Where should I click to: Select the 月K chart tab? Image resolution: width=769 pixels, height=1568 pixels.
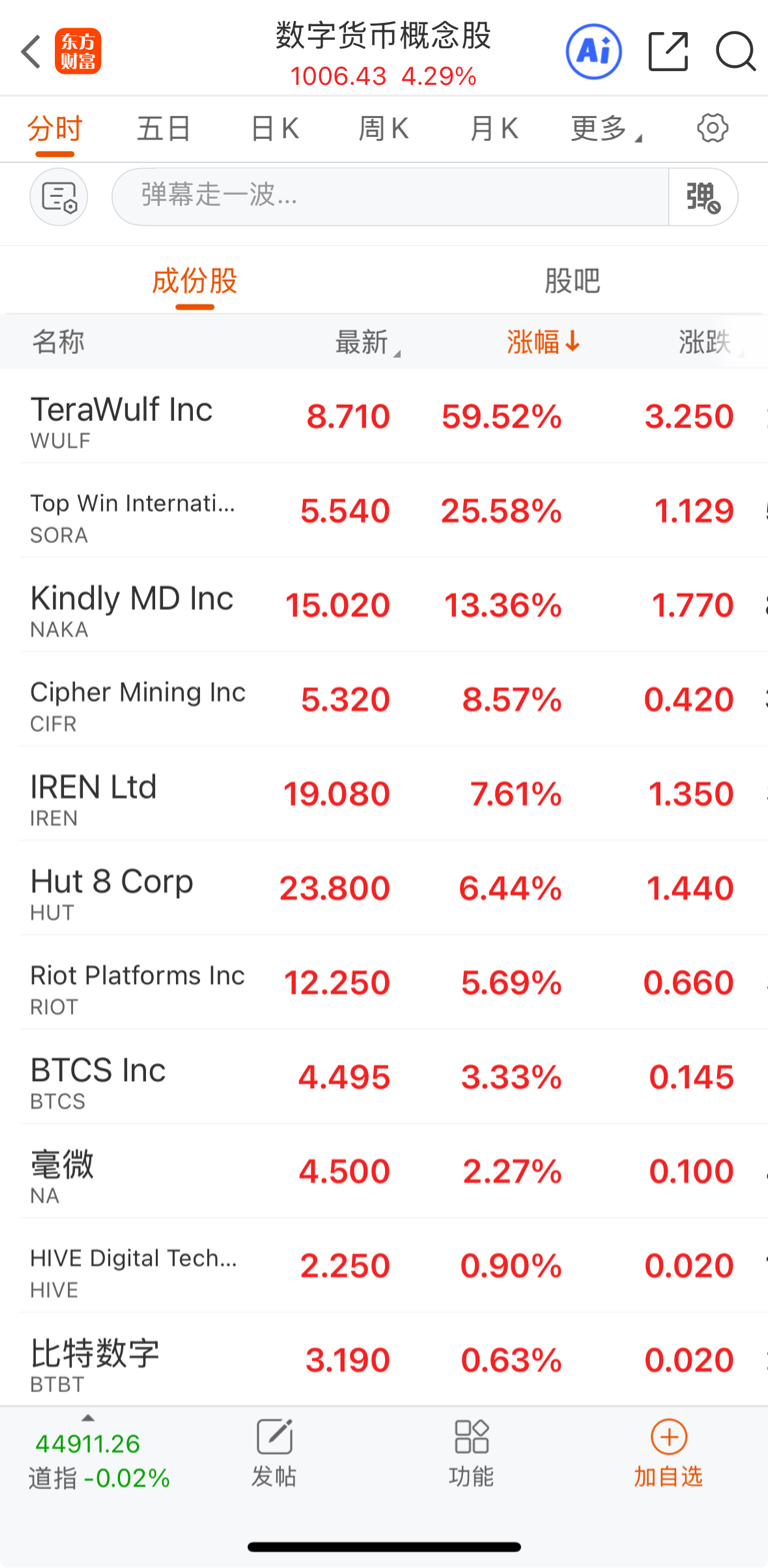(494, 129)
